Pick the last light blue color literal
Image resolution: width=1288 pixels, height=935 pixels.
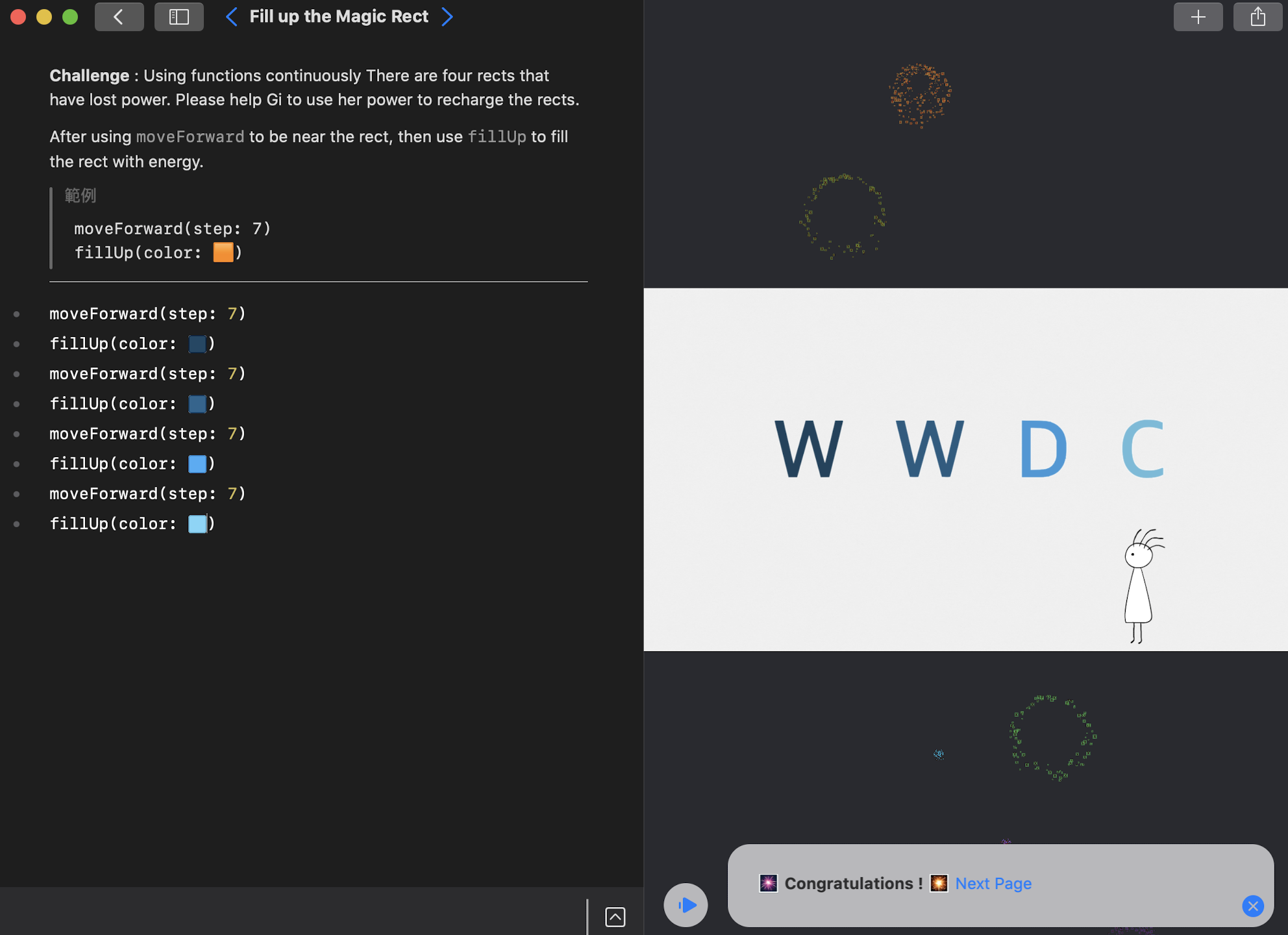197,524
